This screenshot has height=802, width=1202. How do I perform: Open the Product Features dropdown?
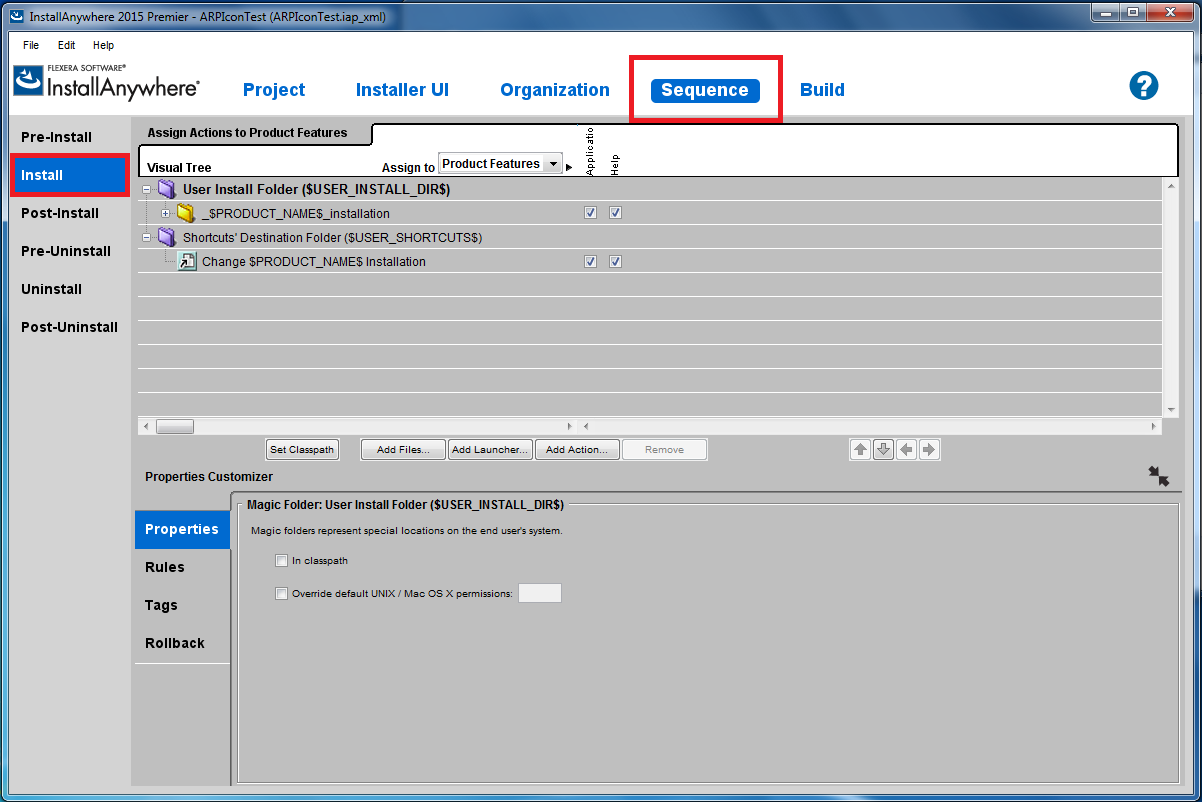[x=500, y=164]
